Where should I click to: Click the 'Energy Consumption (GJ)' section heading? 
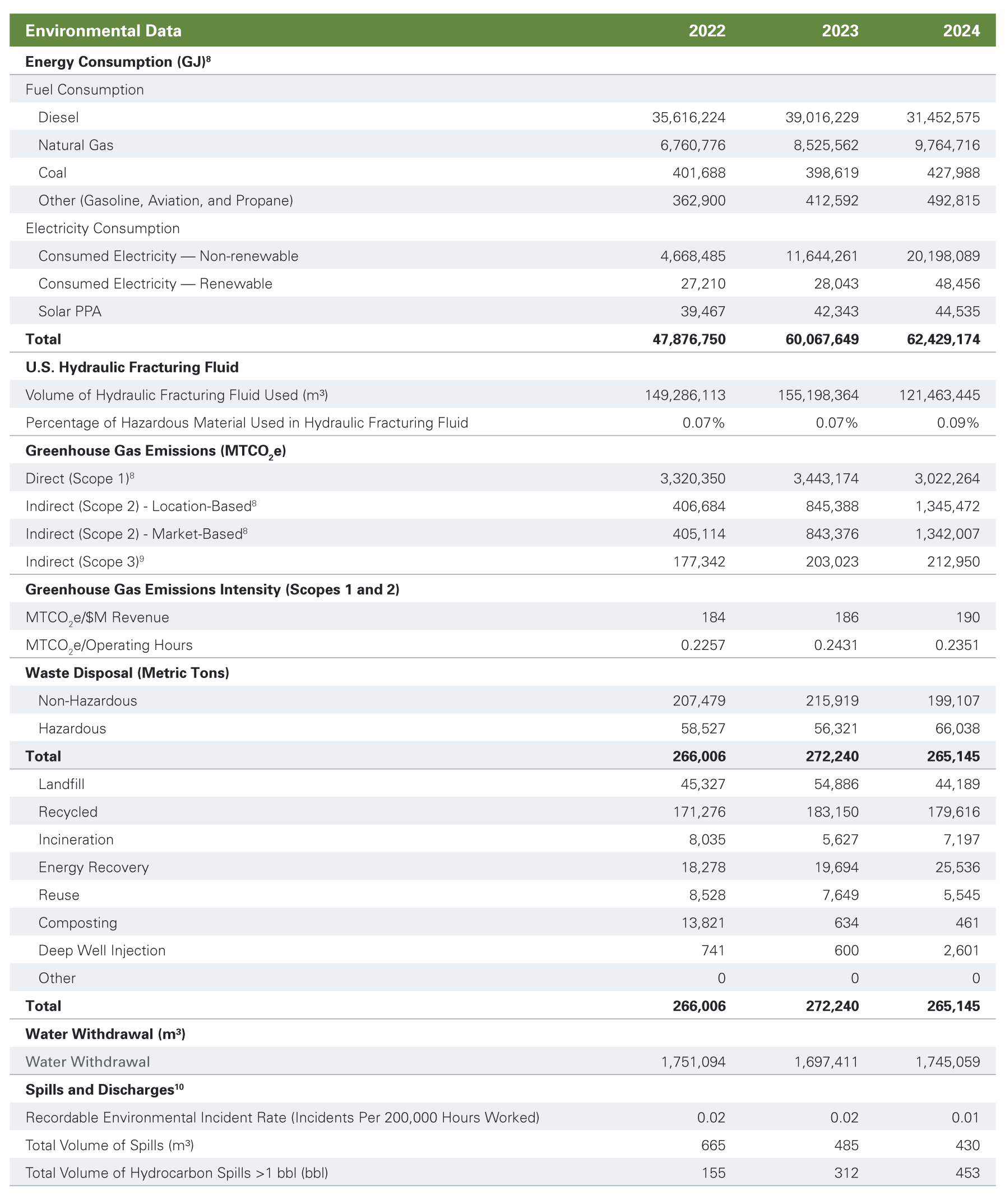118,61
